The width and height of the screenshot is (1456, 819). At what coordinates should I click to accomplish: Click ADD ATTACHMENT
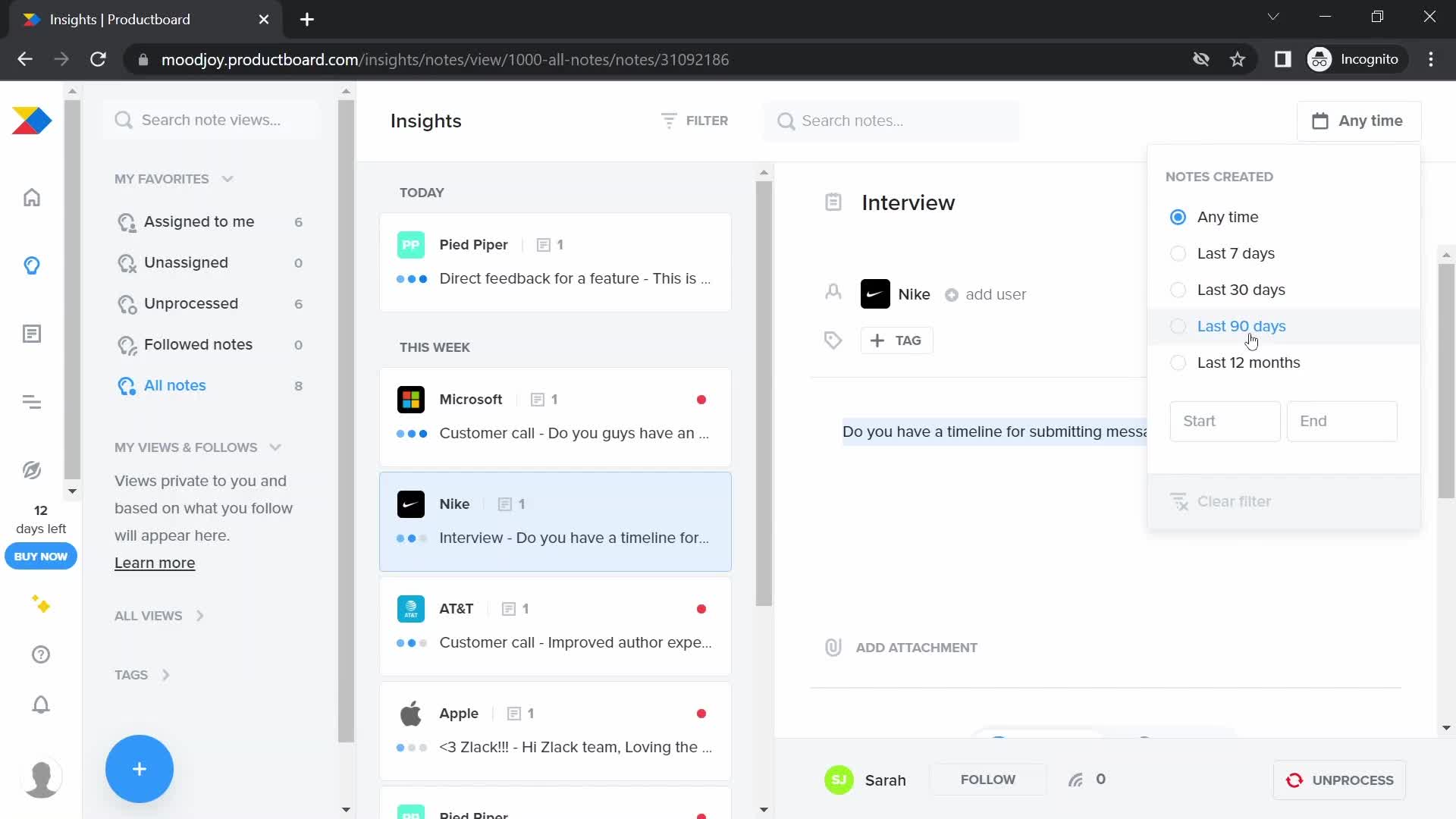tap(901, 648)
